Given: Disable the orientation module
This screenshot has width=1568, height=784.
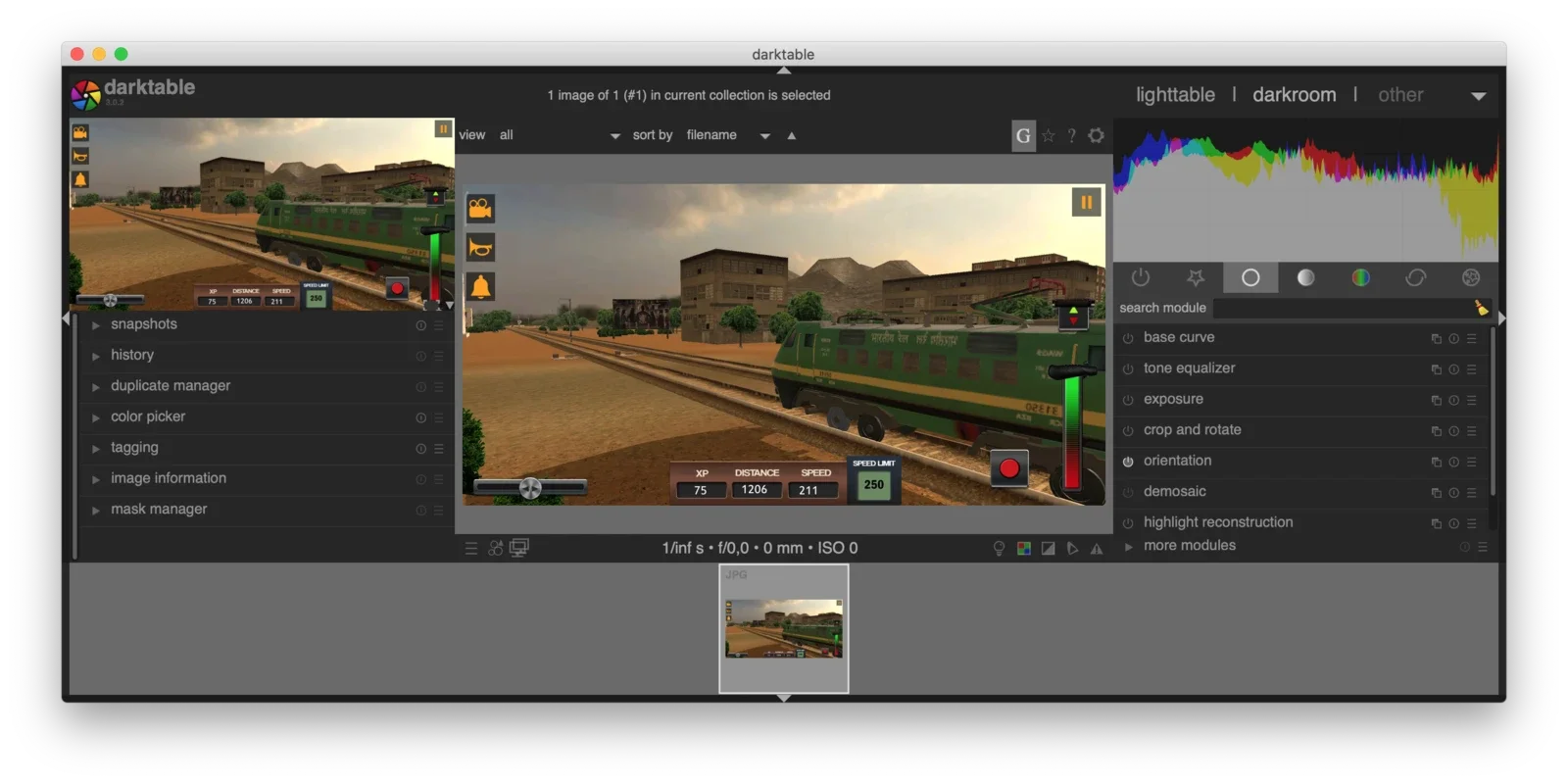Looking at the screenshot, I should [1128, 462].
